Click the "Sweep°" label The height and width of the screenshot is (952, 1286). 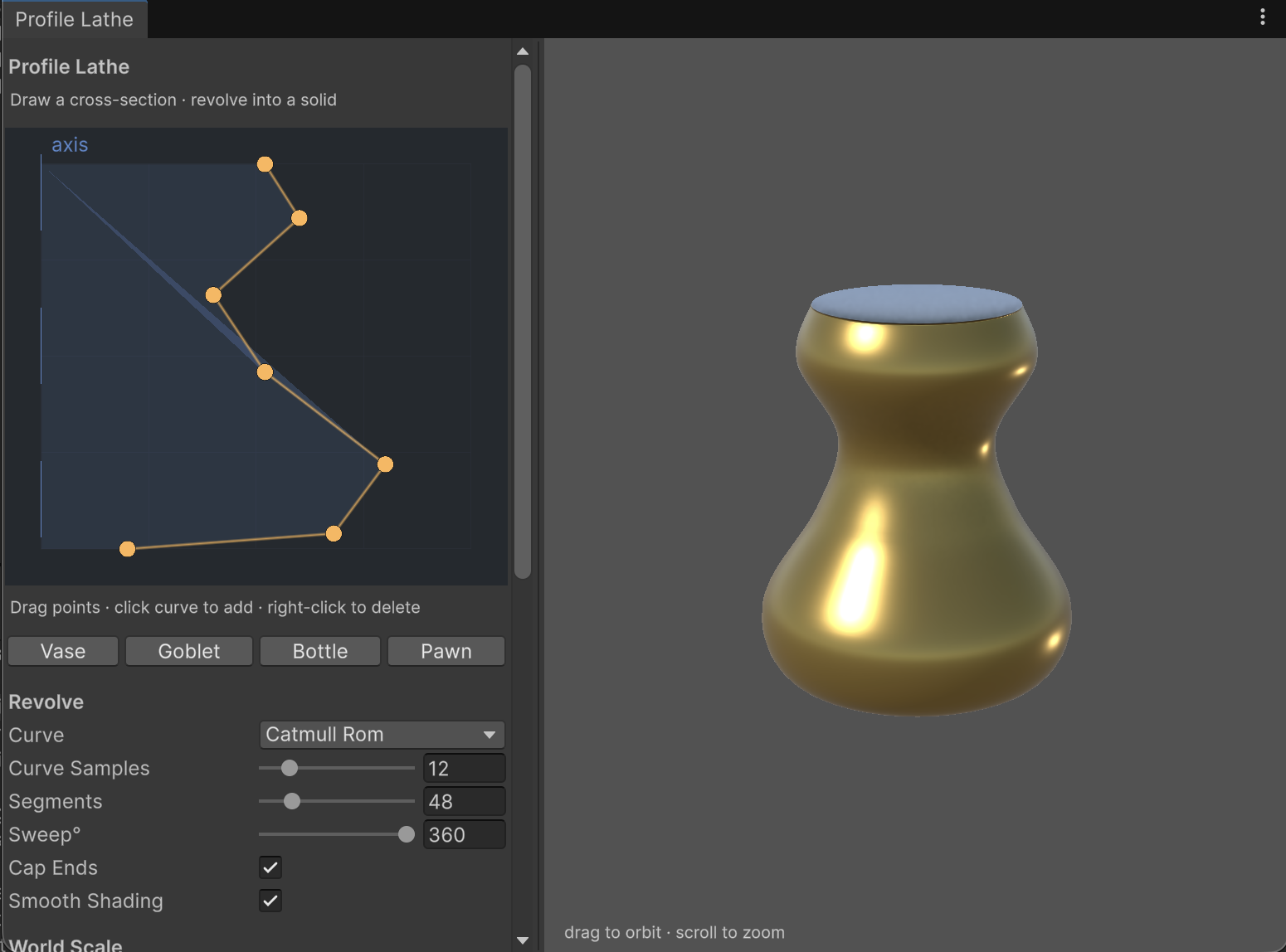click(x=45, y=834)
